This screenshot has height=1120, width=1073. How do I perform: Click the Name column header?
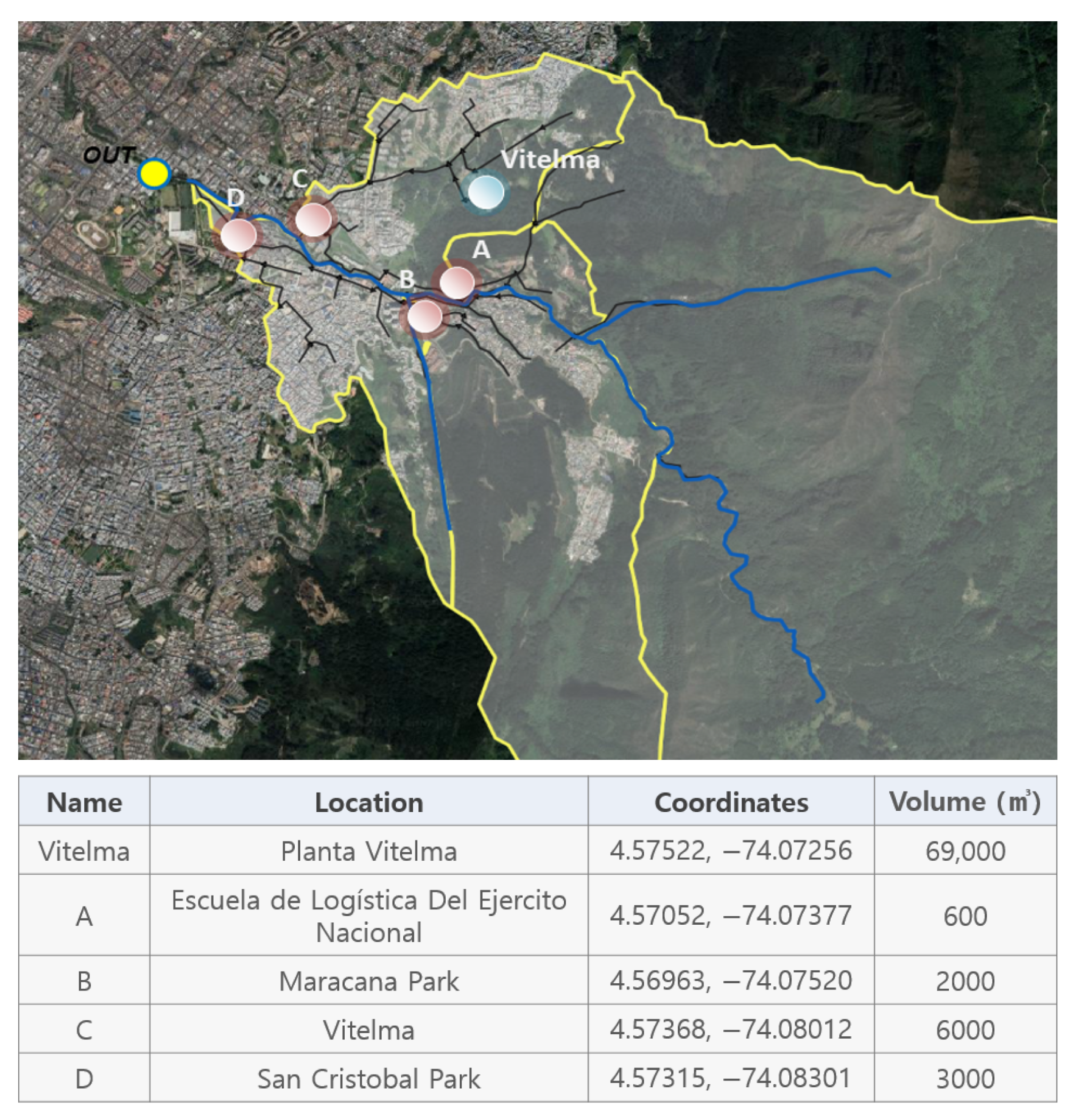click(x=84, y=802)
